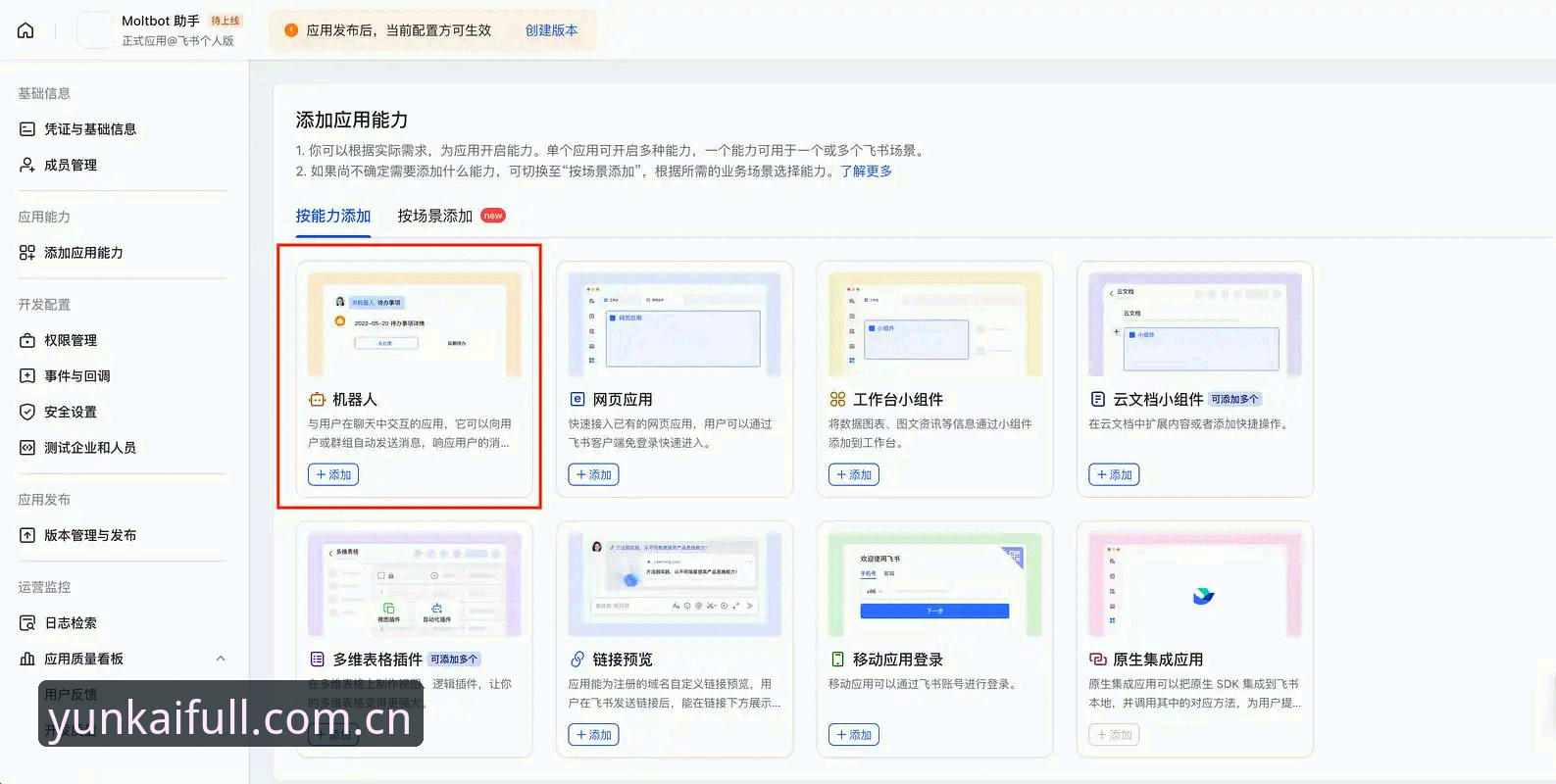Collapse the 应用质量看板 sidebar section
This screenshot has width=1556, height=784.
221,659
